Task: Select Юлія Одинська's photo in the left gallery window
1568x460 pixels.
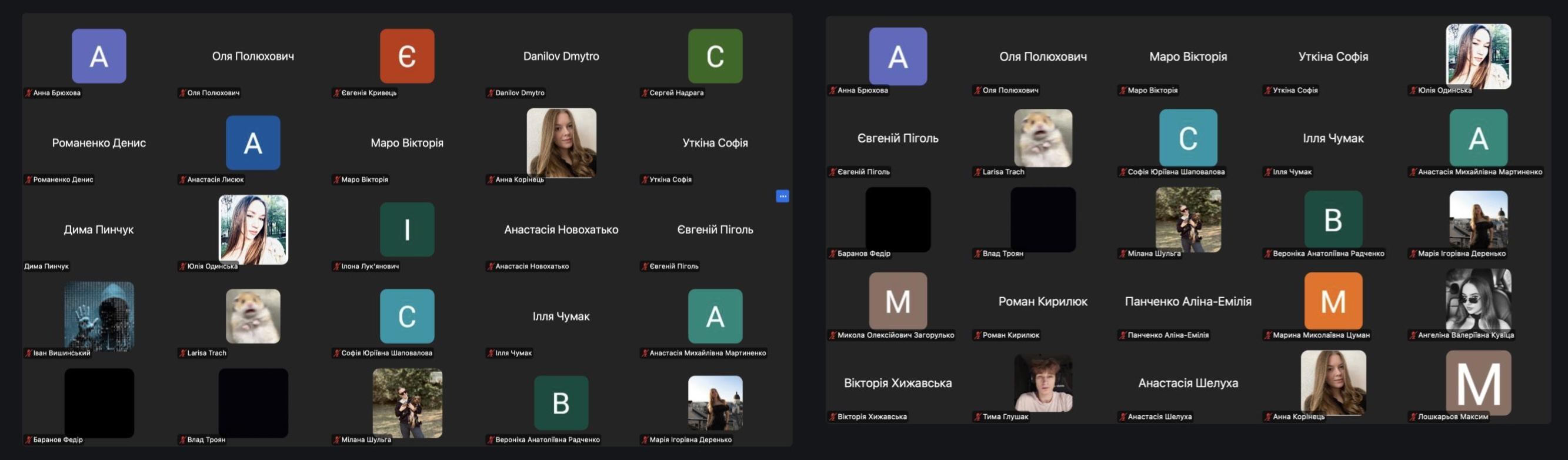Action: coord(253,229)
